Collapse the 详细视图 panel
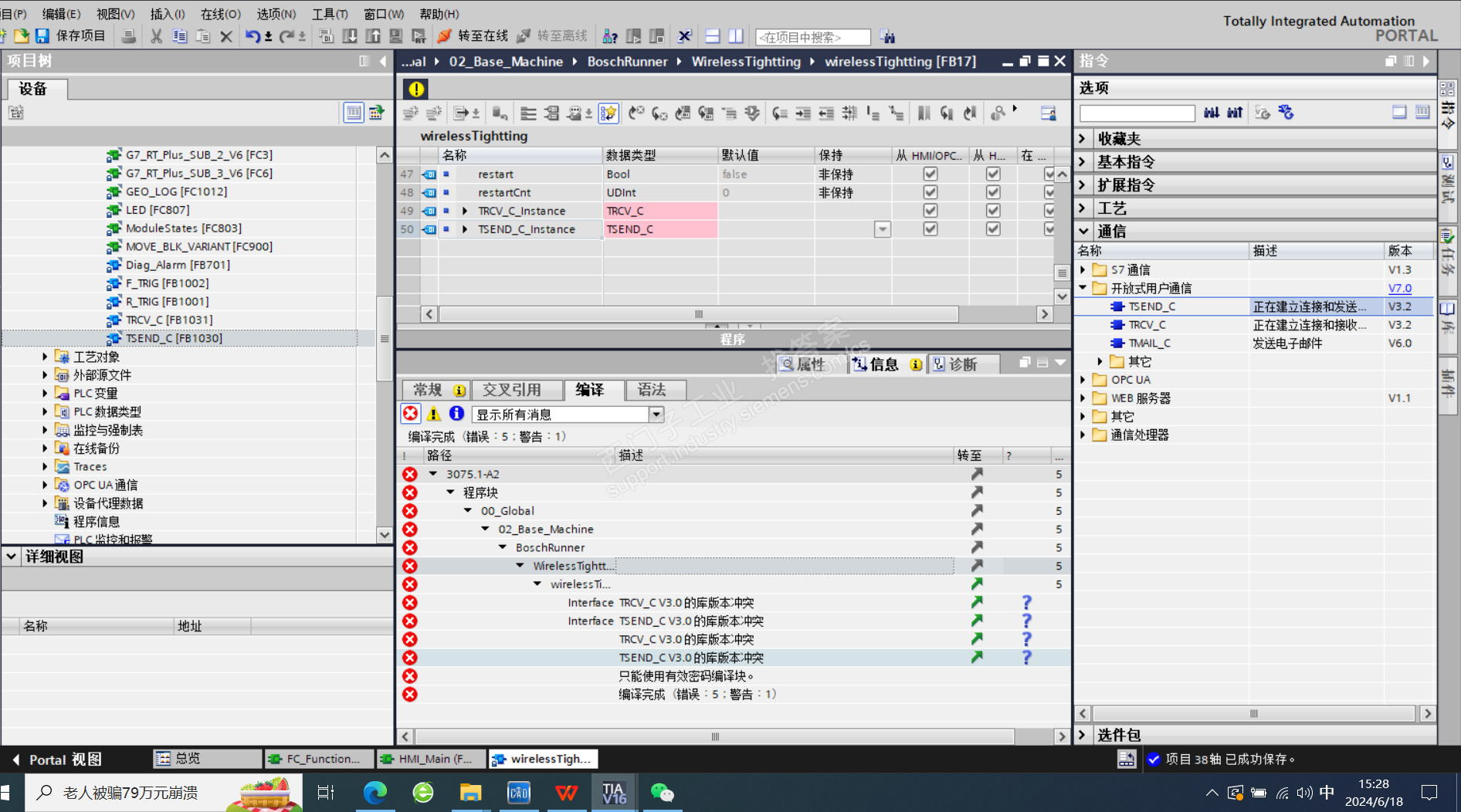 tap(12, 556)
